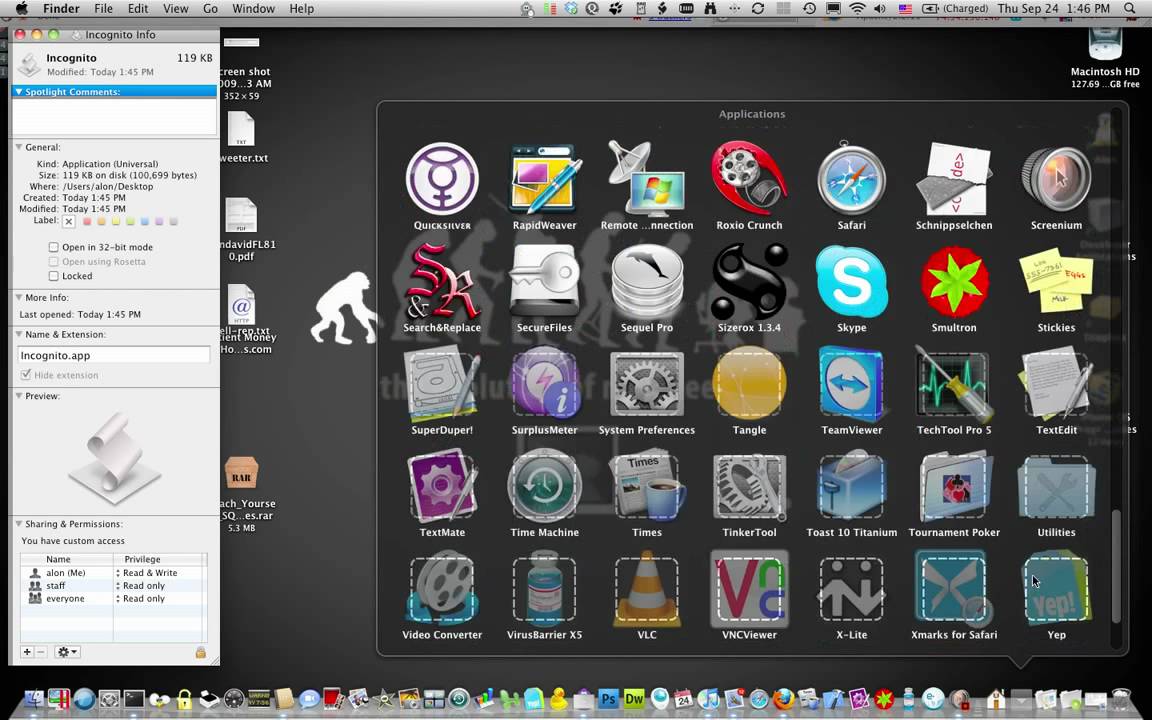Image resolution: width=1152 pixels, height=720 pixels.
Task: Open the Schnippselchen app
Action: click(954, 179)
